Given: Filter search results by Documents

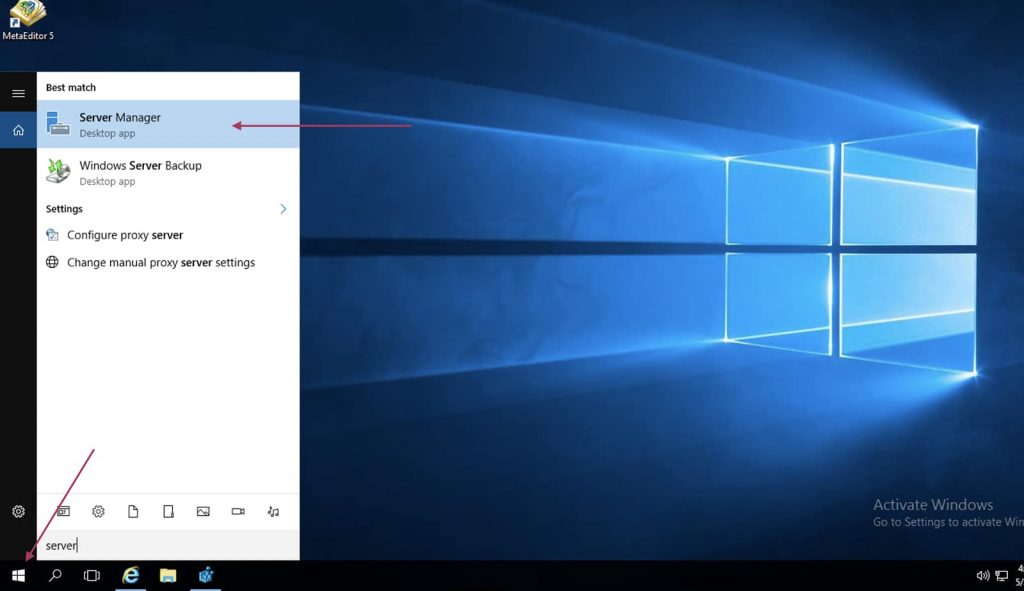Looking at the screenshot, I should (133, 511).
